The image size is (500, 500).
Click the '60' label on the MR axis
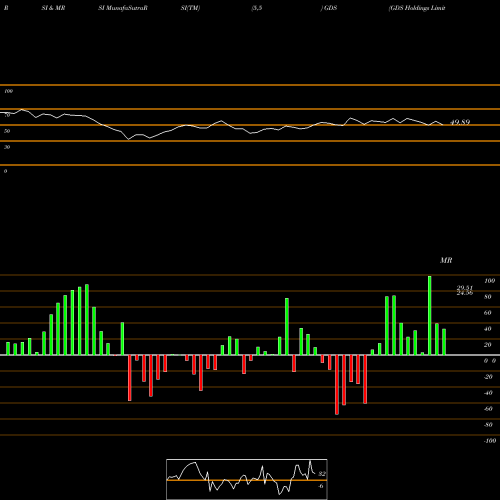(x=488, y=313)
